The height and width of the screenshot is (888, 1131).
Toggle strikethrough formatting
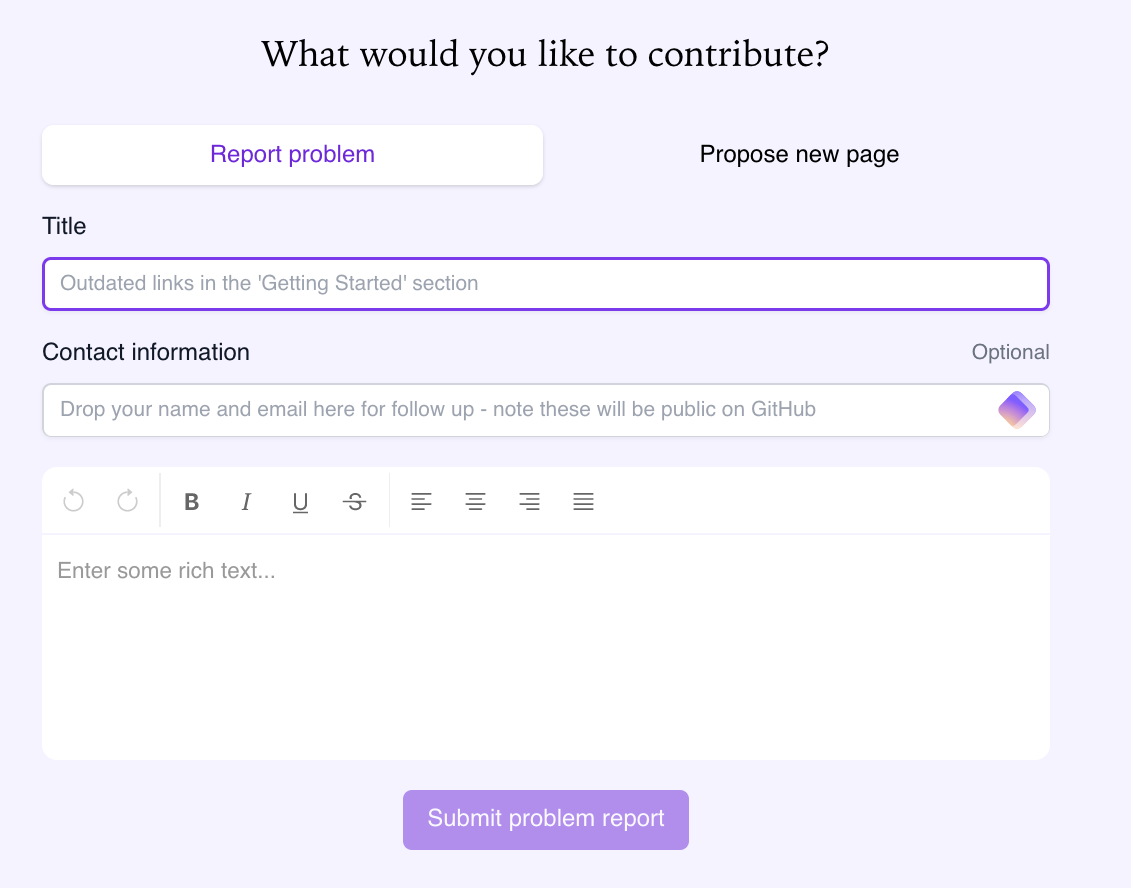coord(354,502)
